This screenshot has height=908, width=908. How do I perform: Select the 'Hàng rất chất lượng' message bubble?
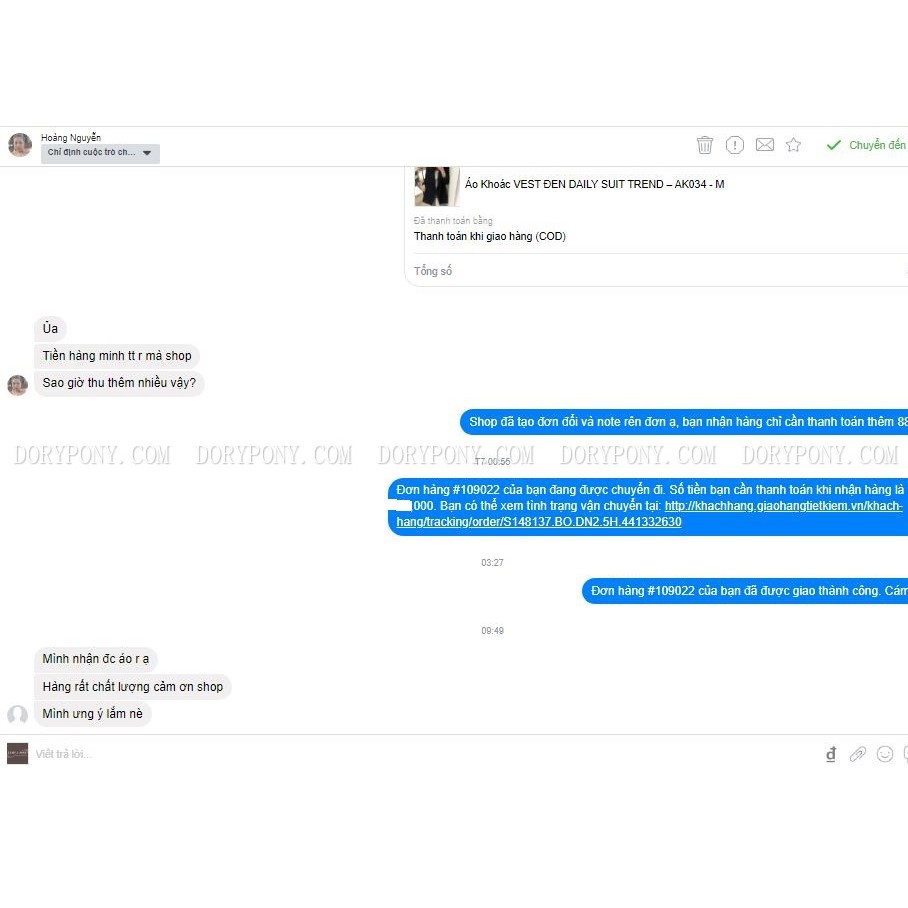pyautogui.click(x=133, y=687)
